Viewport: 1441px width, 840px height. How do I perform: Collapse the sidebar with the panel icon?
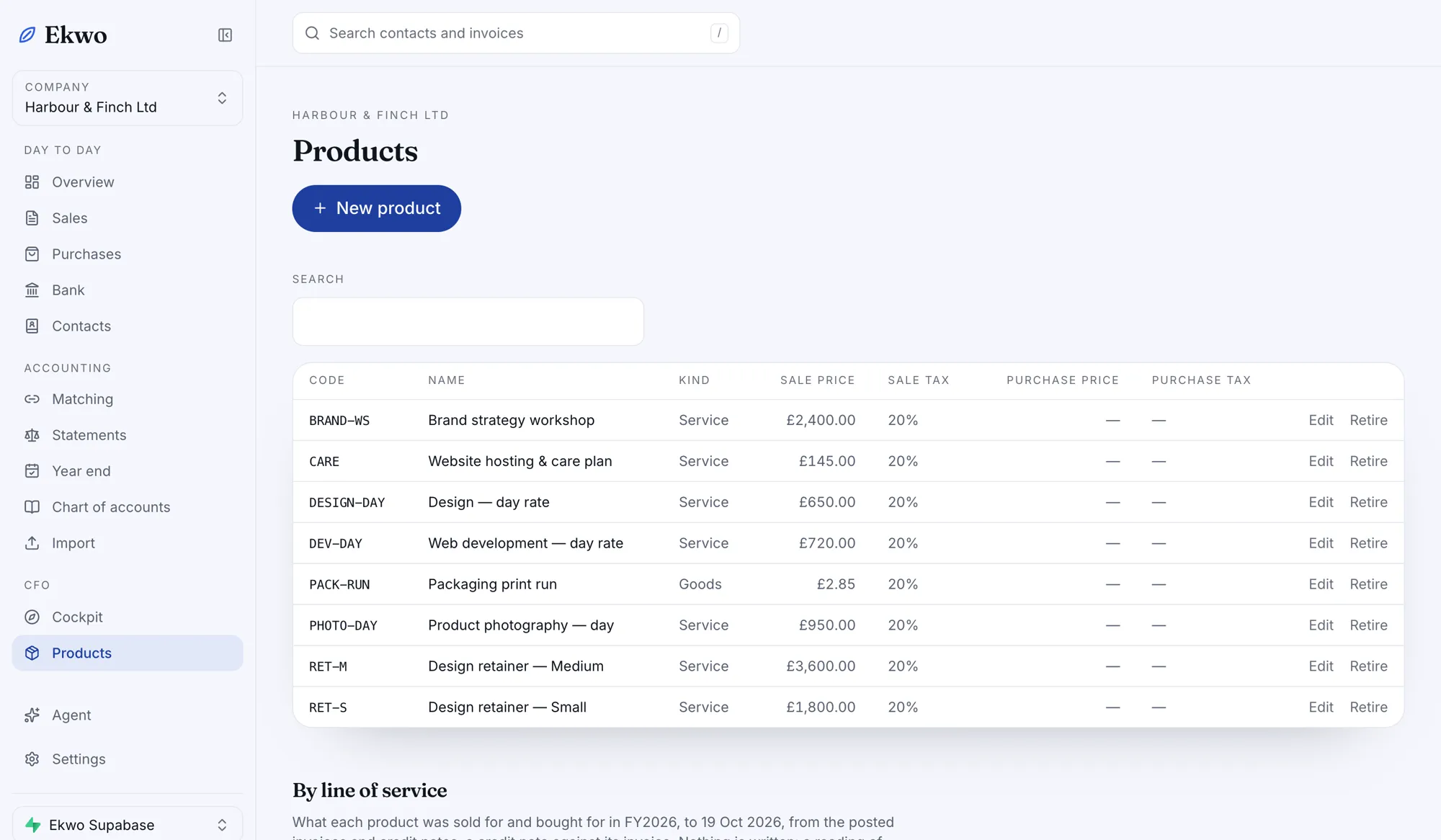tap(225, 35)
